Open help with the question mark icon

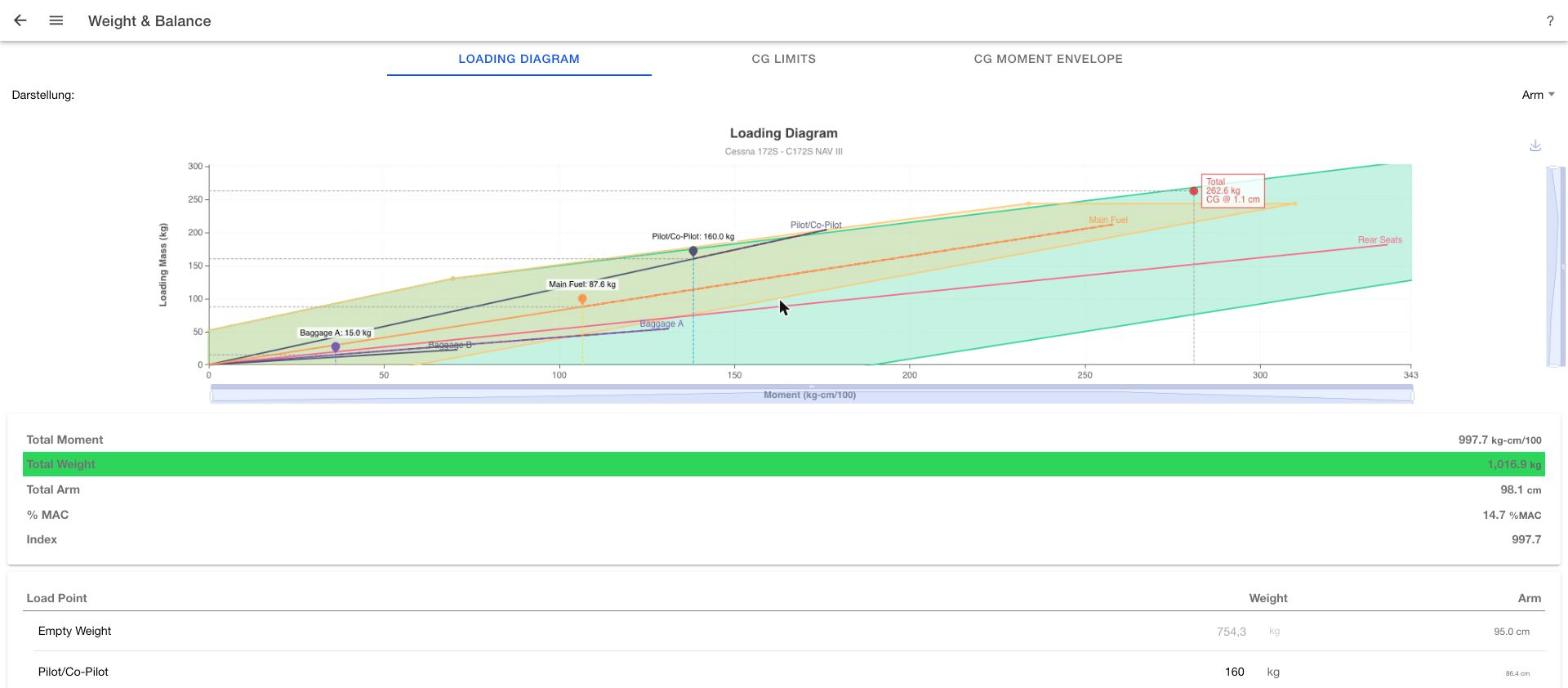(1550, 21)
